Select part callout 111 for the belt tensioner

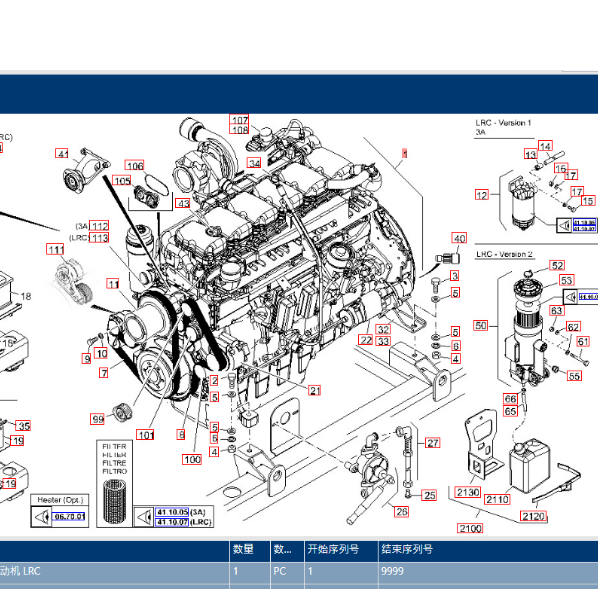coord(55,249)
